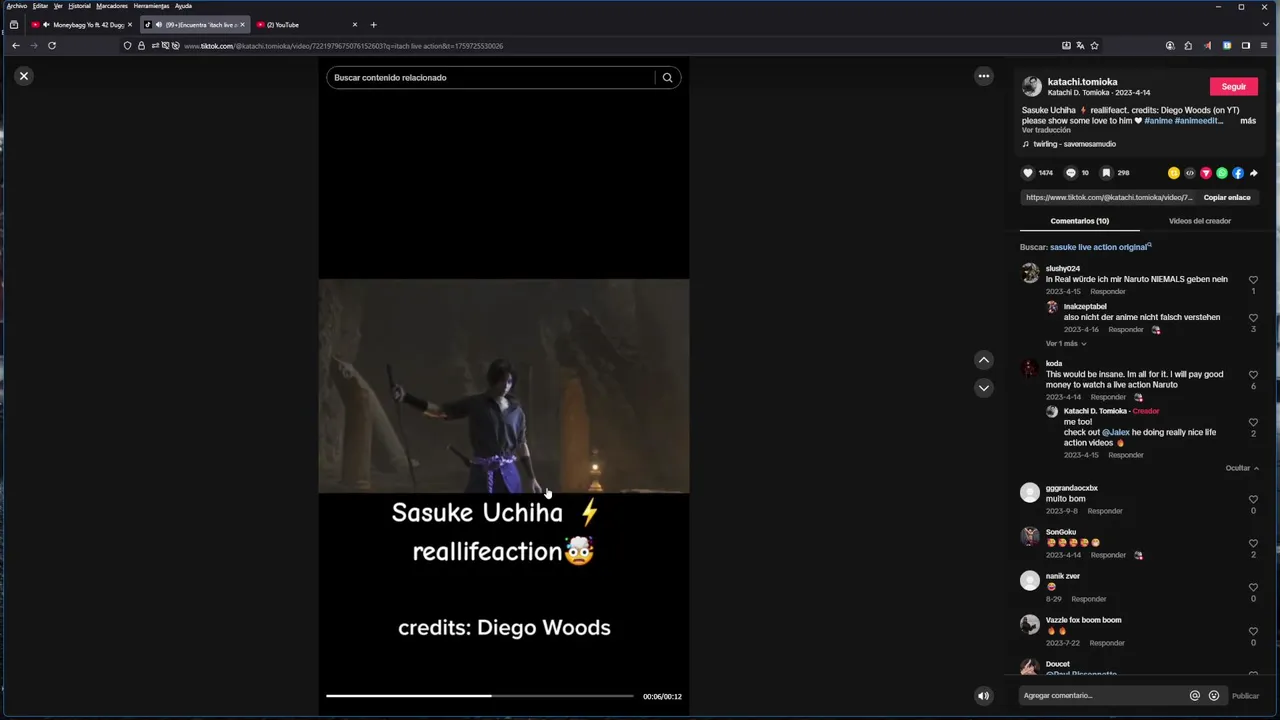Open the Firefox account icon
1280x720 pixels.
pyautogui.click(x=1170, y=45)
